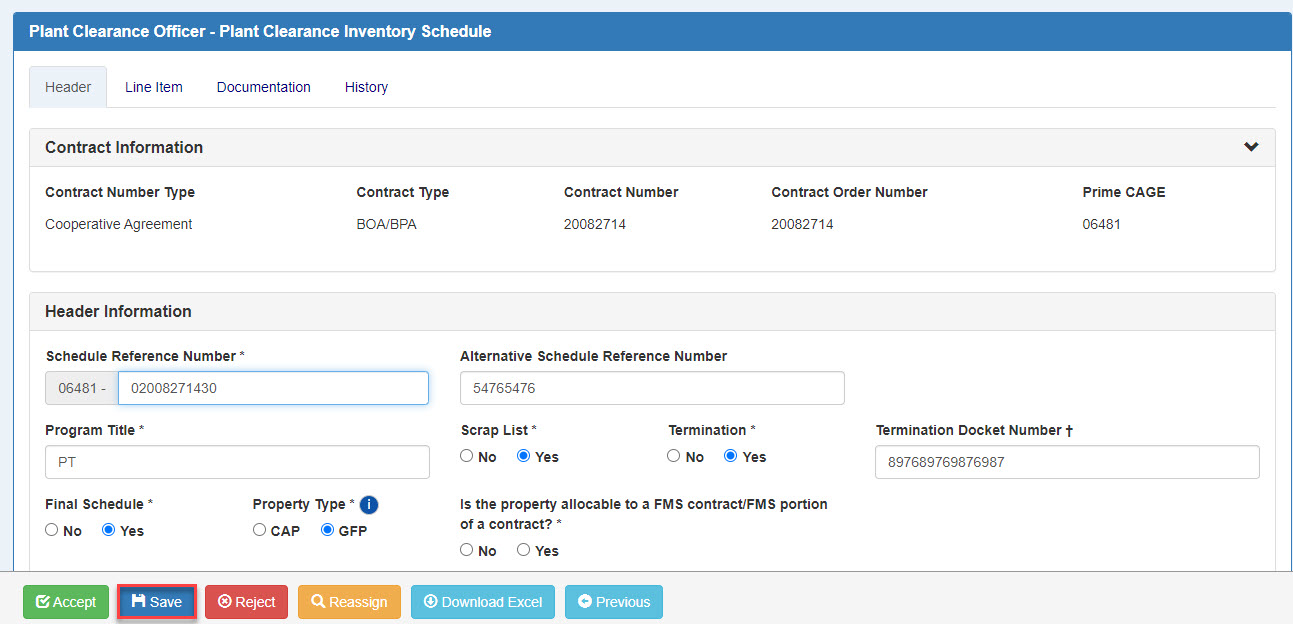View the History tab
Screen dimensions: 1293x624
tap(366, 87)
